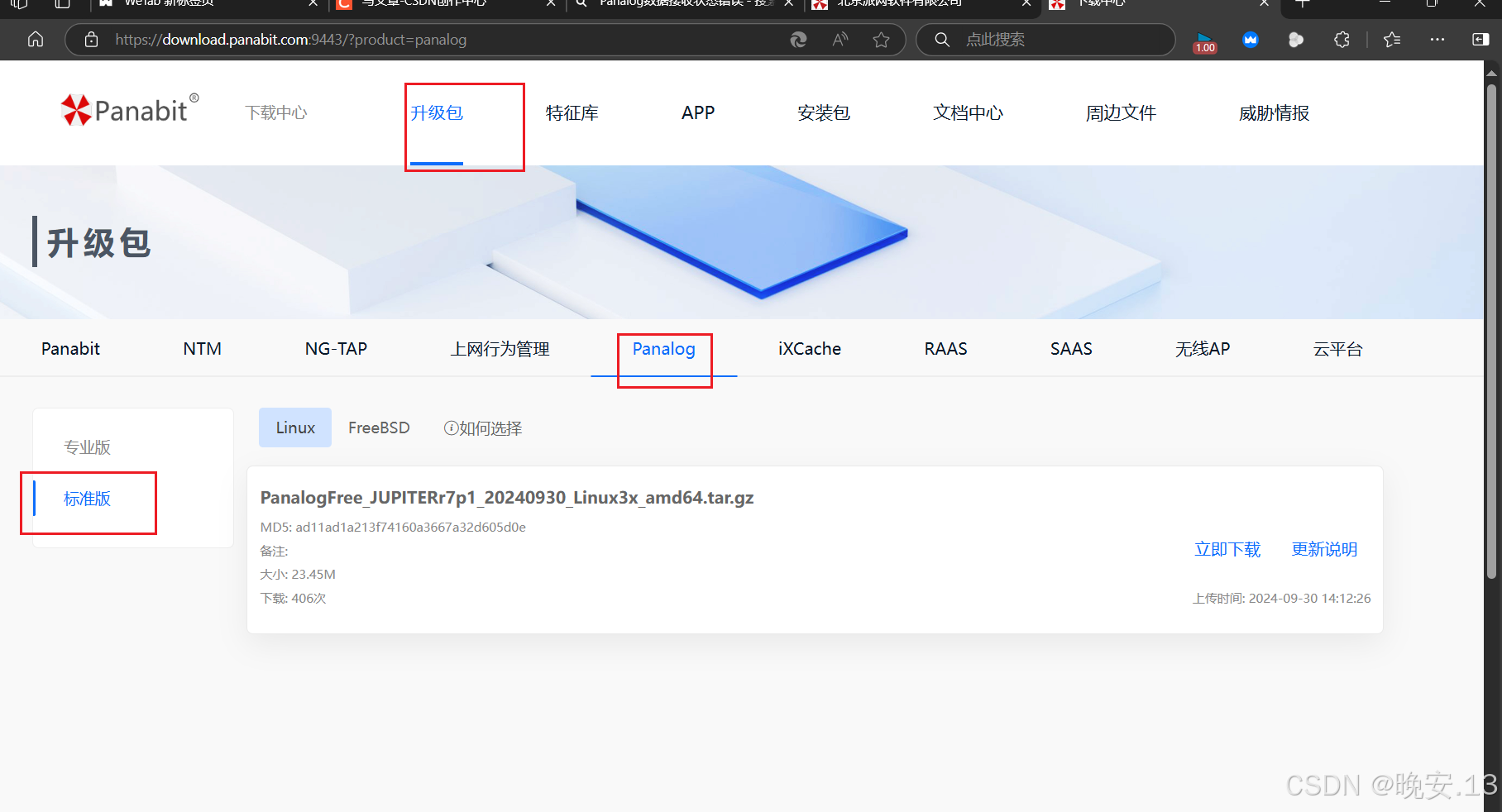Click the page vertical scrollbar thumb

1492,331
